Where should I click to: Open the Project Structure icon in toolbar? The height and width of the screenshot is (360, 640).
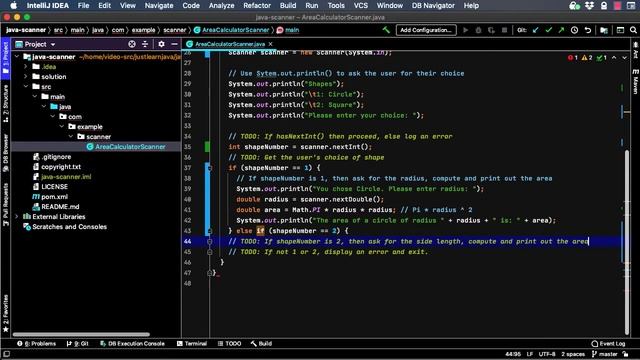pos(604,30)
